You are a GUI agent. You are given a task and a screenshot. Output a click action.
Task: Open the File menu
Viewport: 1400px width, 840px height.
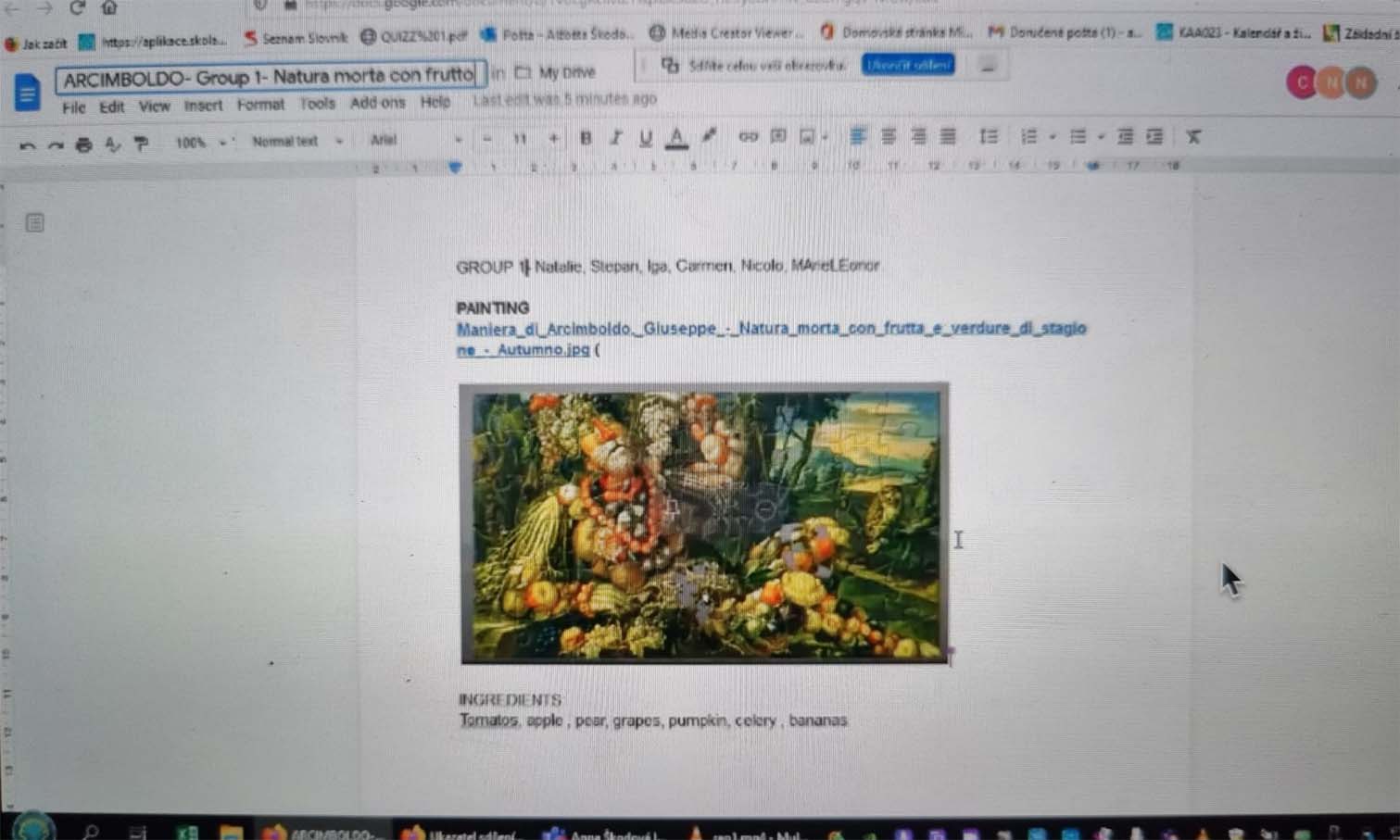[73, 107]
